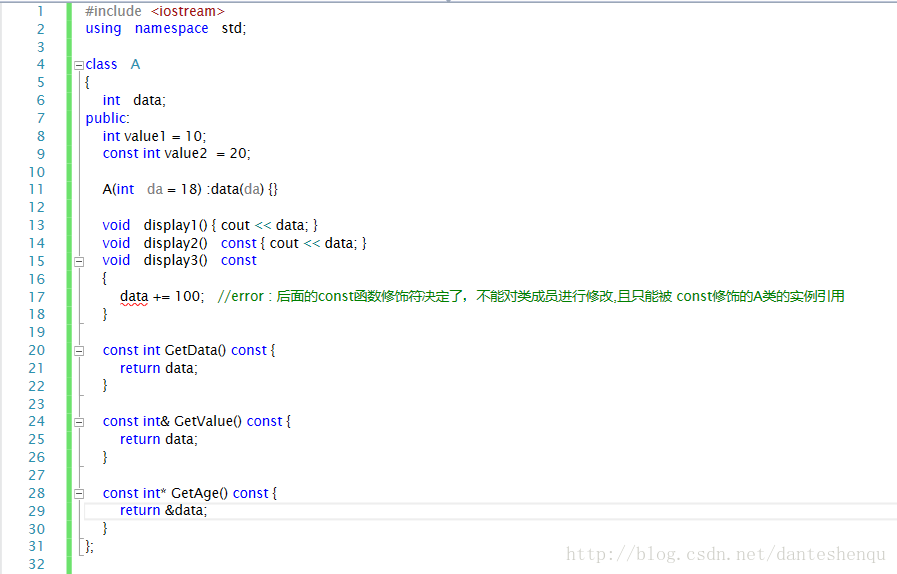This screenshot has height=574, width=897.
Task: Click the 'namespace' keyword on line 2
Action: 172,29
